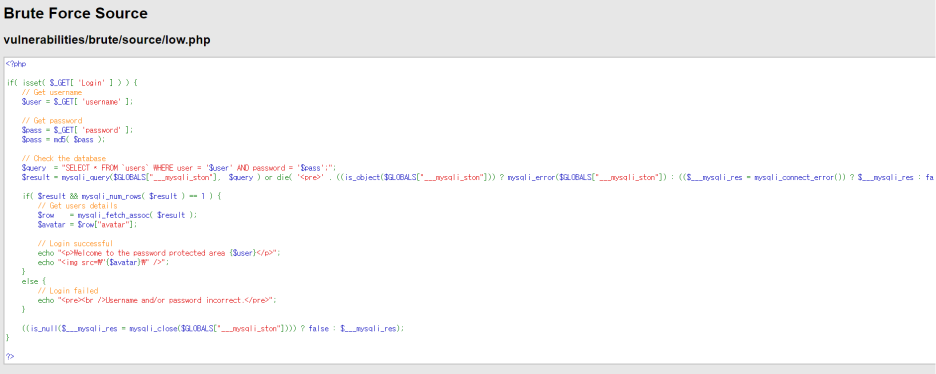This screenshot has width=936, height=374.
Task: Click the $avatar = $row["avatar"] line
Action: pyautogui.click(x=87, y=224)
